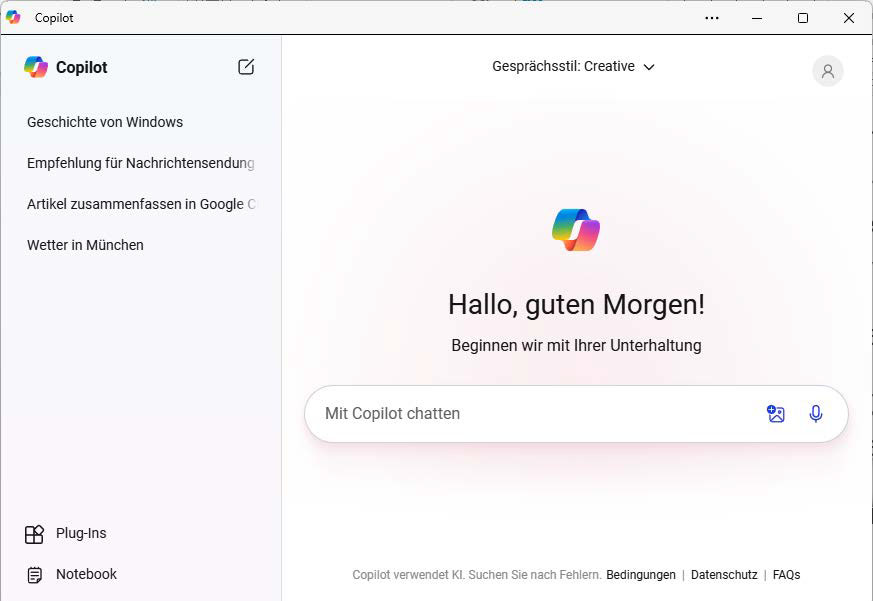This screenshot has width=873, height=601.
Task: Click the large Copilot logo in center
Action: point(576,230)
